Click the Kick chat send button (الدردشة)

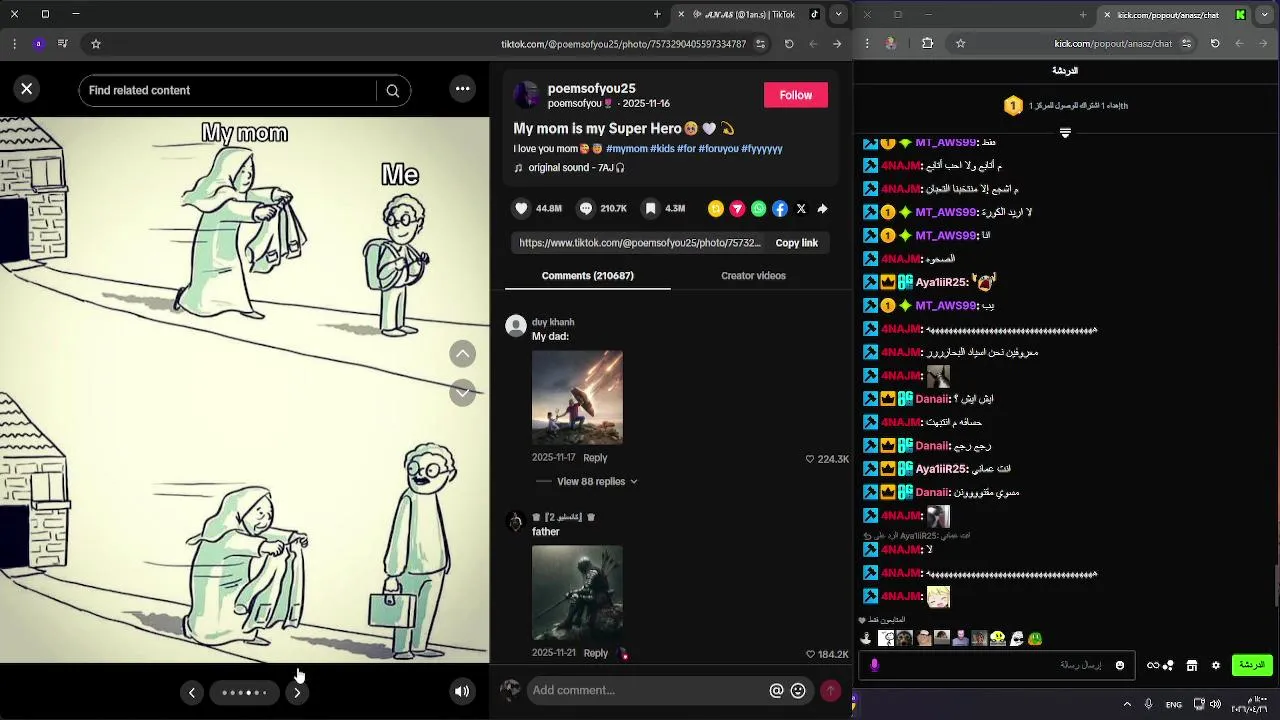(1252, 665)
